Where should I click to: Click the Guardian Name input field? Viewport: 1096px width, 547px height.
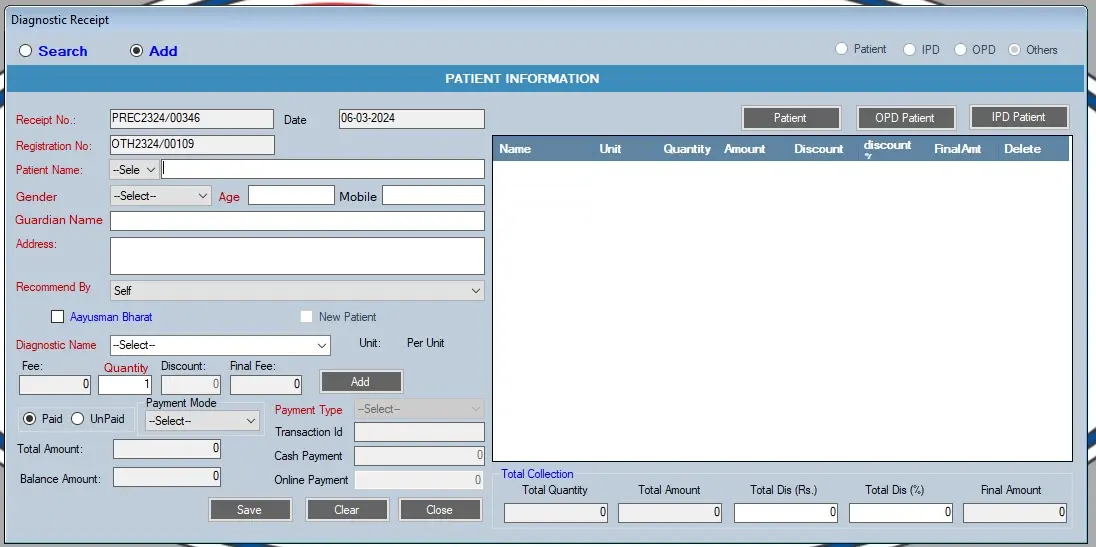pyautogui.click(x=297, y=221)
